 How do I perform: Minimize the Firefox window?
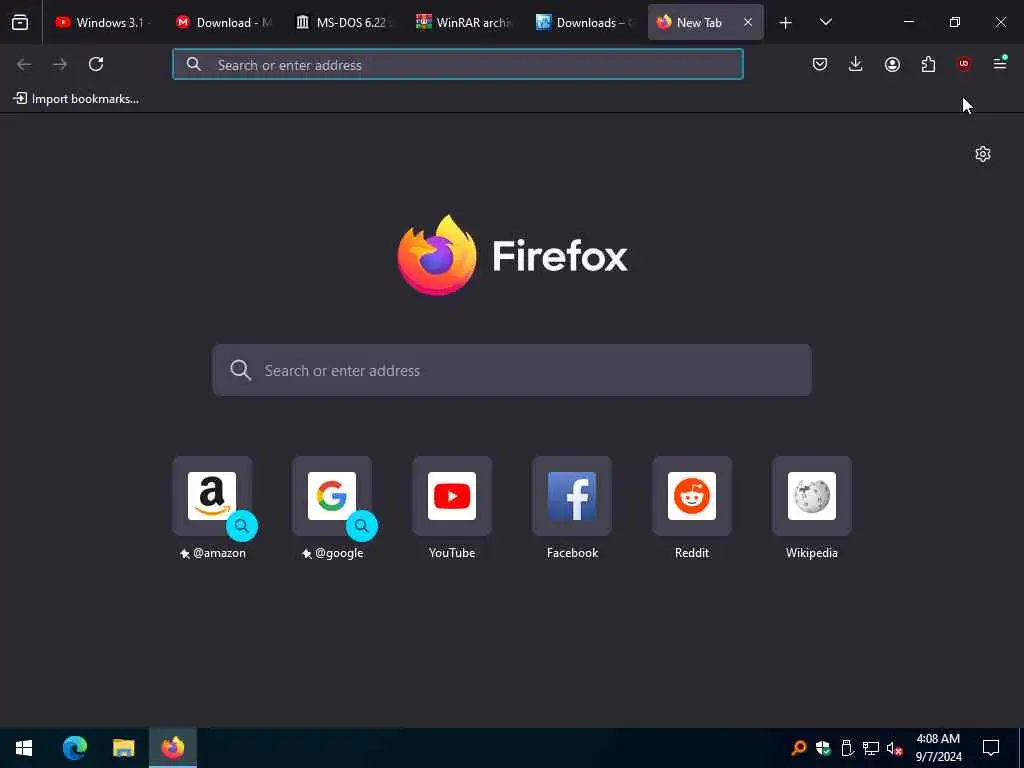point(909,22)
